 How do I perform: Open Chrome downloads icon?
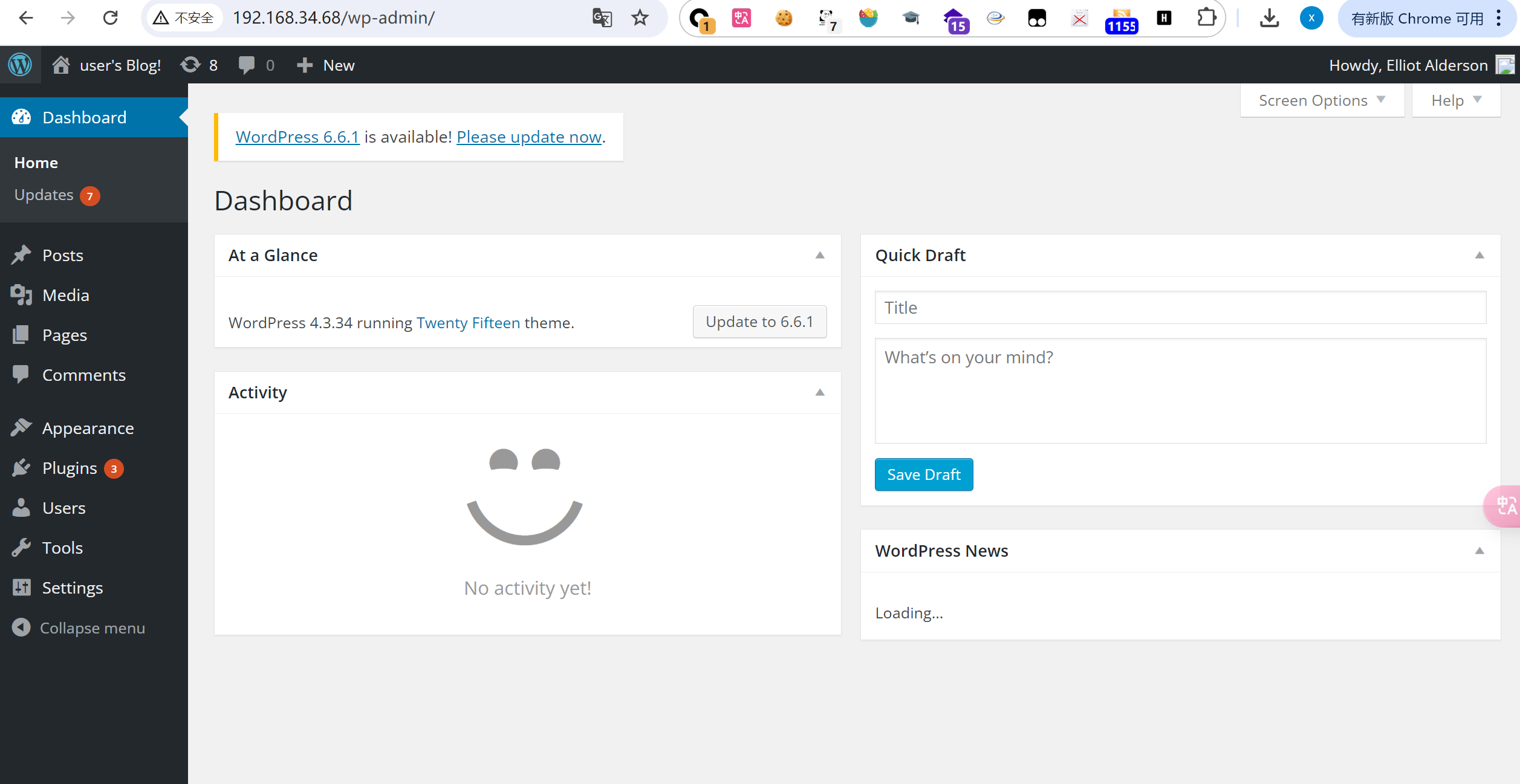[x=1269, y=18]
